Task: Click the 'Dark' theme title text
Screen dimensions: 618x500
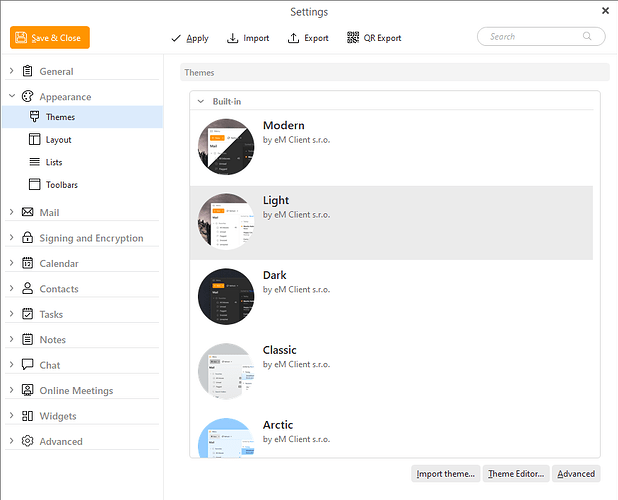Action: click(274, 275)
